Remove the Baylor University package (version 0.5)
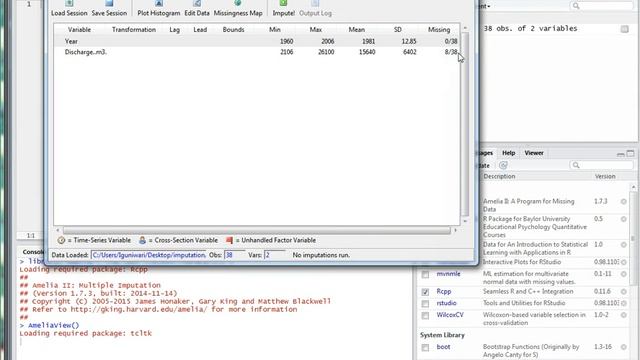The image size is (640, 360). pos(624,219)
